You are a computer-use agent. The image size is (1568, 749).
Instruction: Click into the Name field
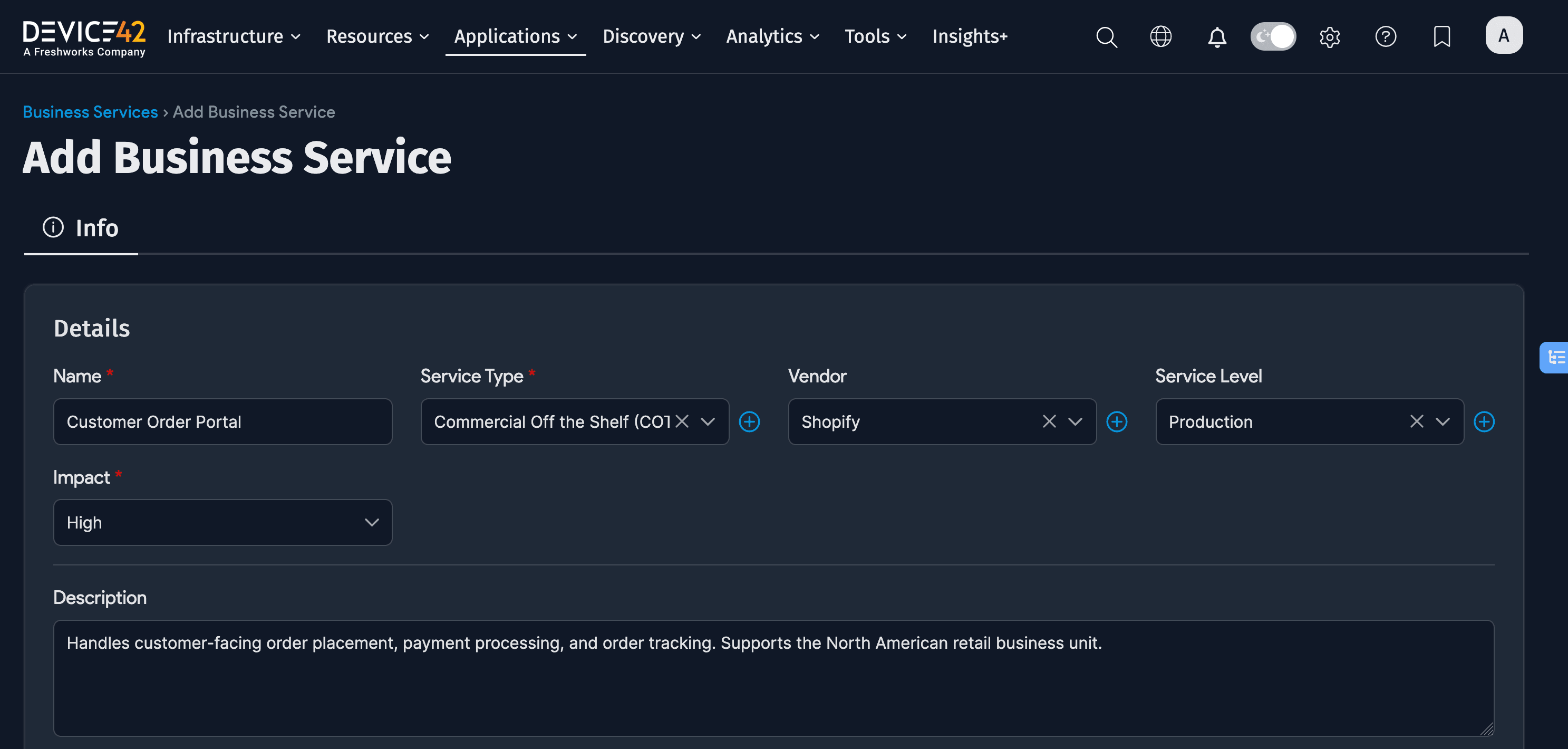(223, 421)
